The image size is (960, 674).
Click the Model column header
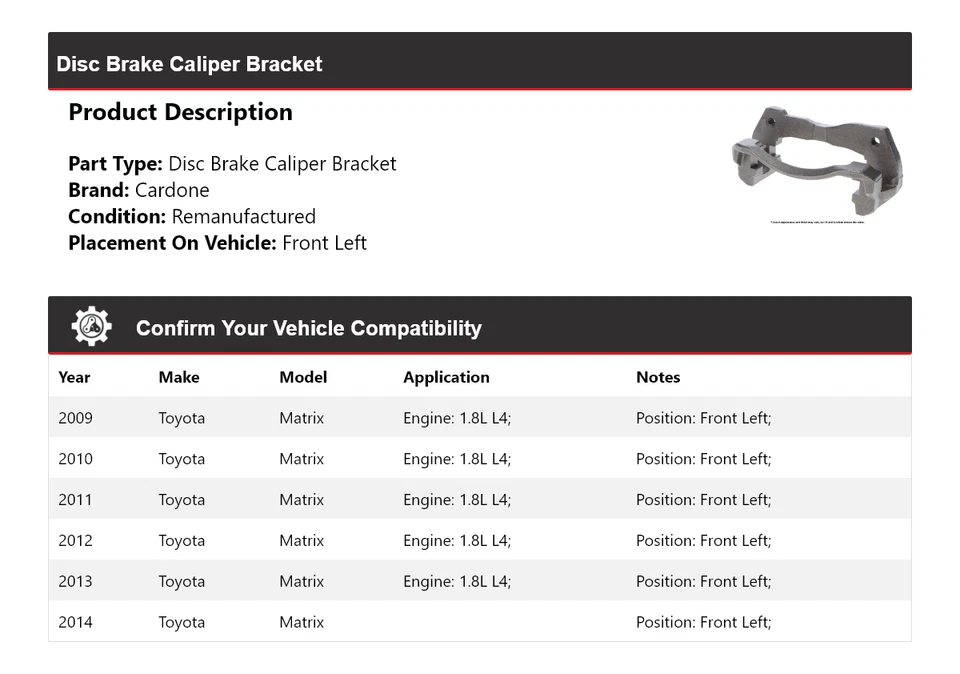pos(303,377)
